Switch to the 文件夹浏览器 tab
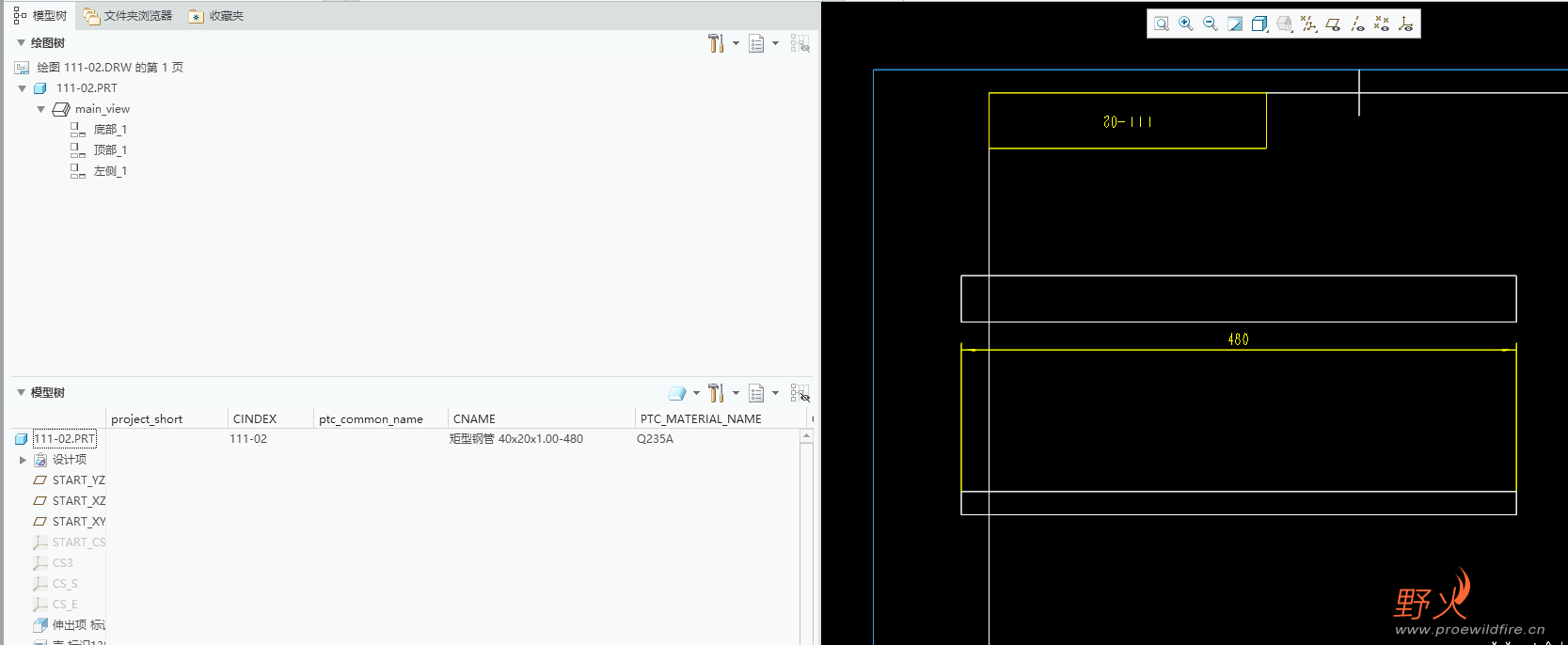The height and width of the screenshot is (645, 1568). (x=128, y=16)
